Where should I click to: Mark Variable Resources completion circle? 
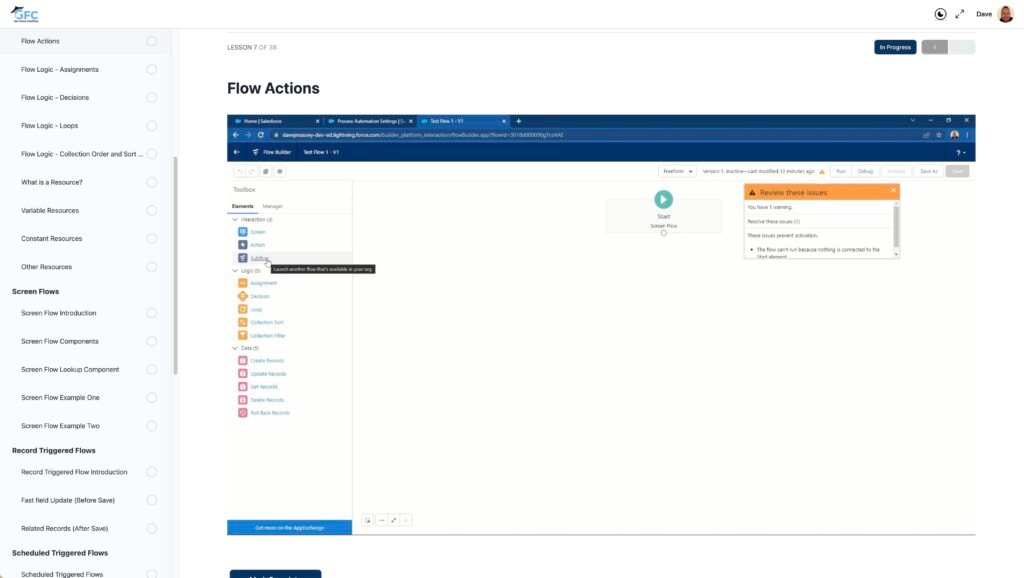(x=152, y=210)
